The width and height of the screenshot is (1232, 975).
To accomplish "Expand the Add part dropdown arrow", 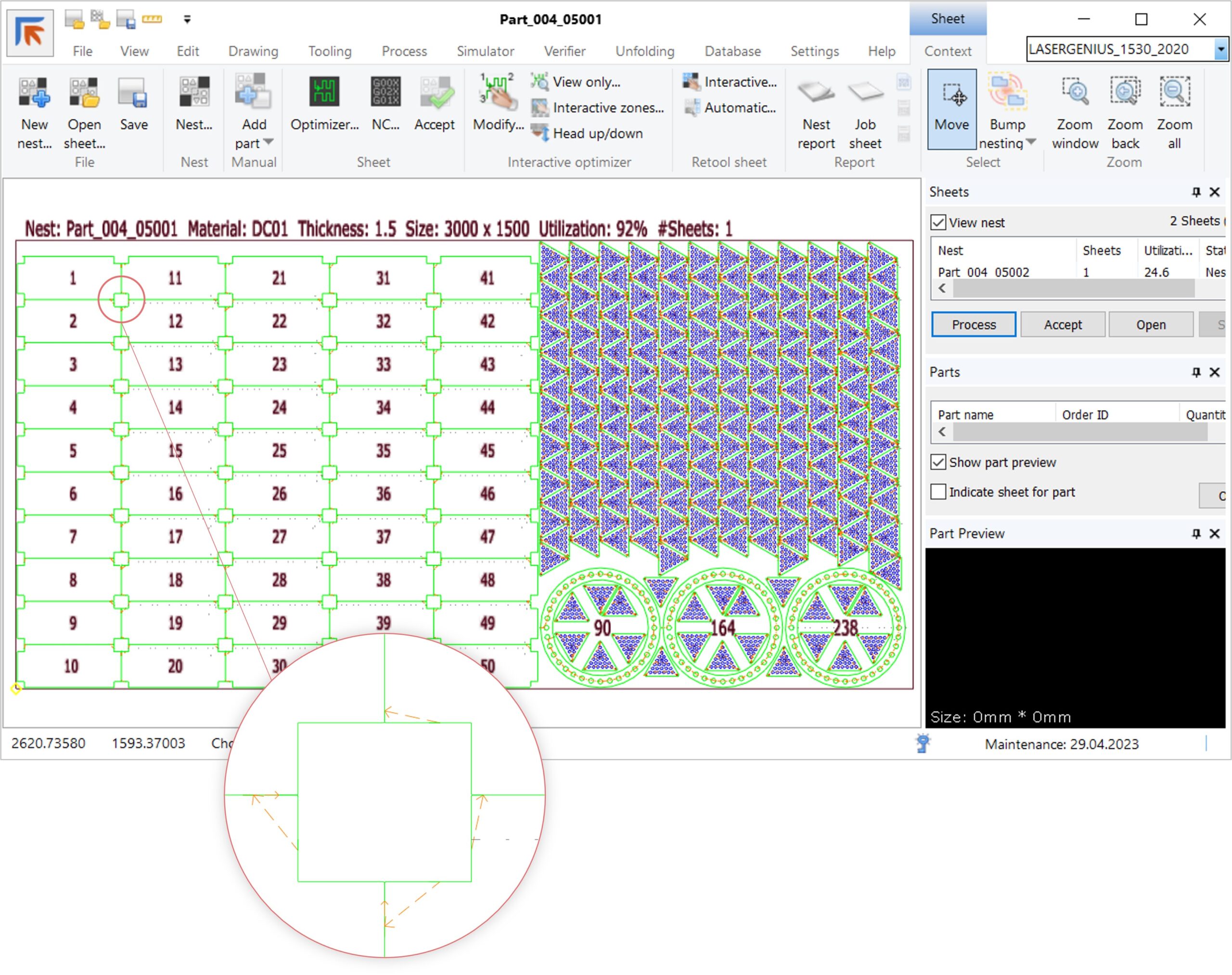I will (269, 142).
